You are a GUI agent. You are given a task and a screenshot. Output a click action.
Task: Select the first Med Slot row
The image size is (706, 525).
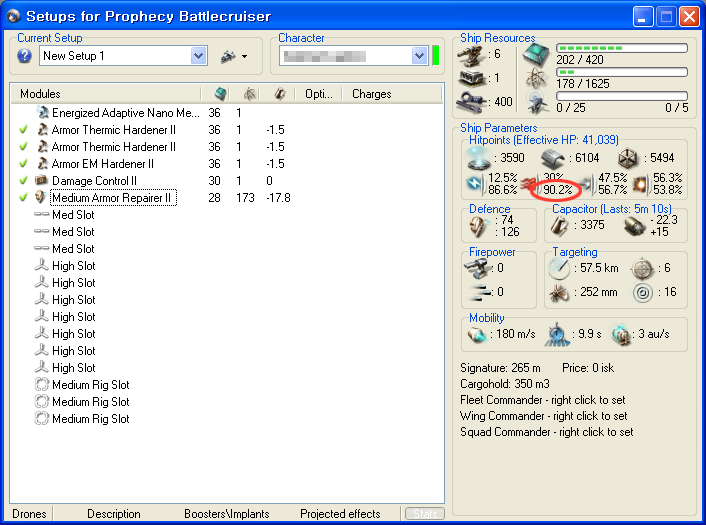(227, 215)
